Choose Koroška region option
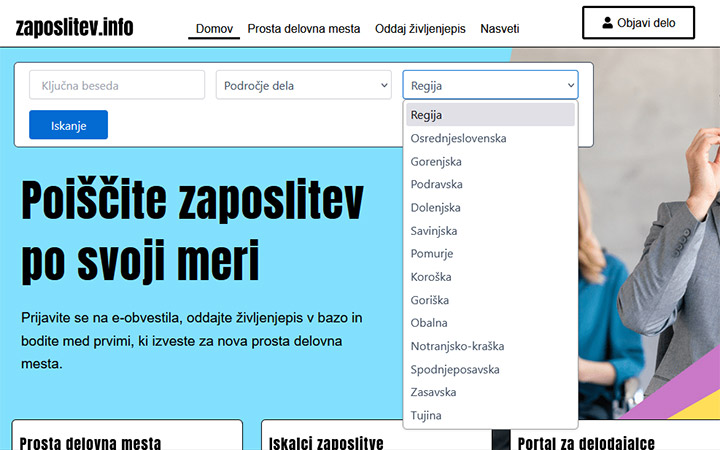 point(431,276)
